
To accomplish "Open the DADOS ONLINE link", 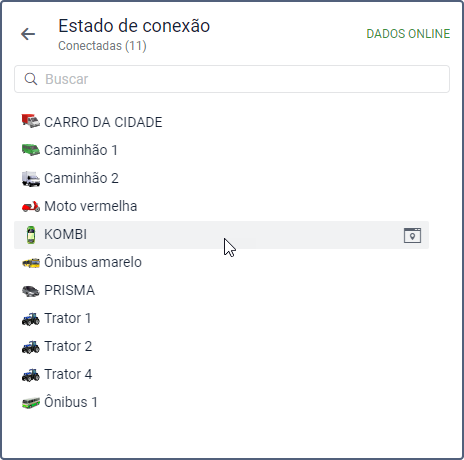I will 408,34.
